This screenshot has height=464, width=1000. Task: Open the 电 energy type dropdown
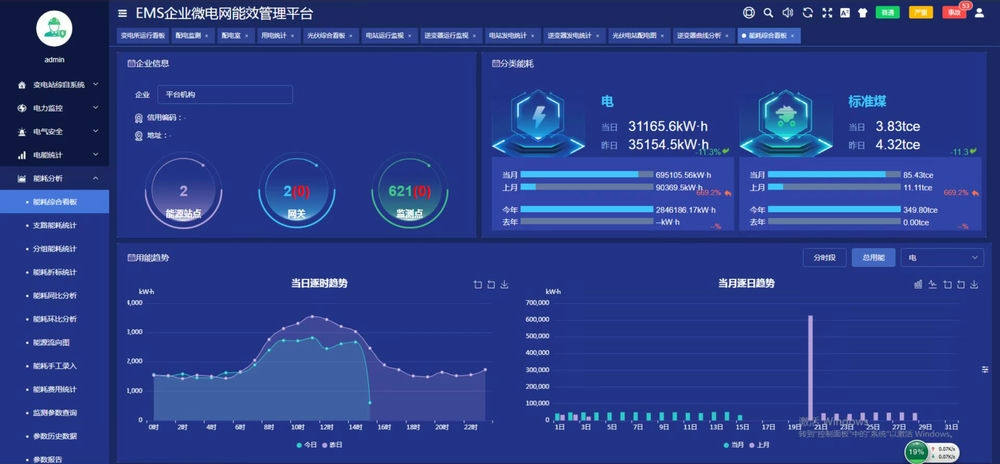(942, 258)
